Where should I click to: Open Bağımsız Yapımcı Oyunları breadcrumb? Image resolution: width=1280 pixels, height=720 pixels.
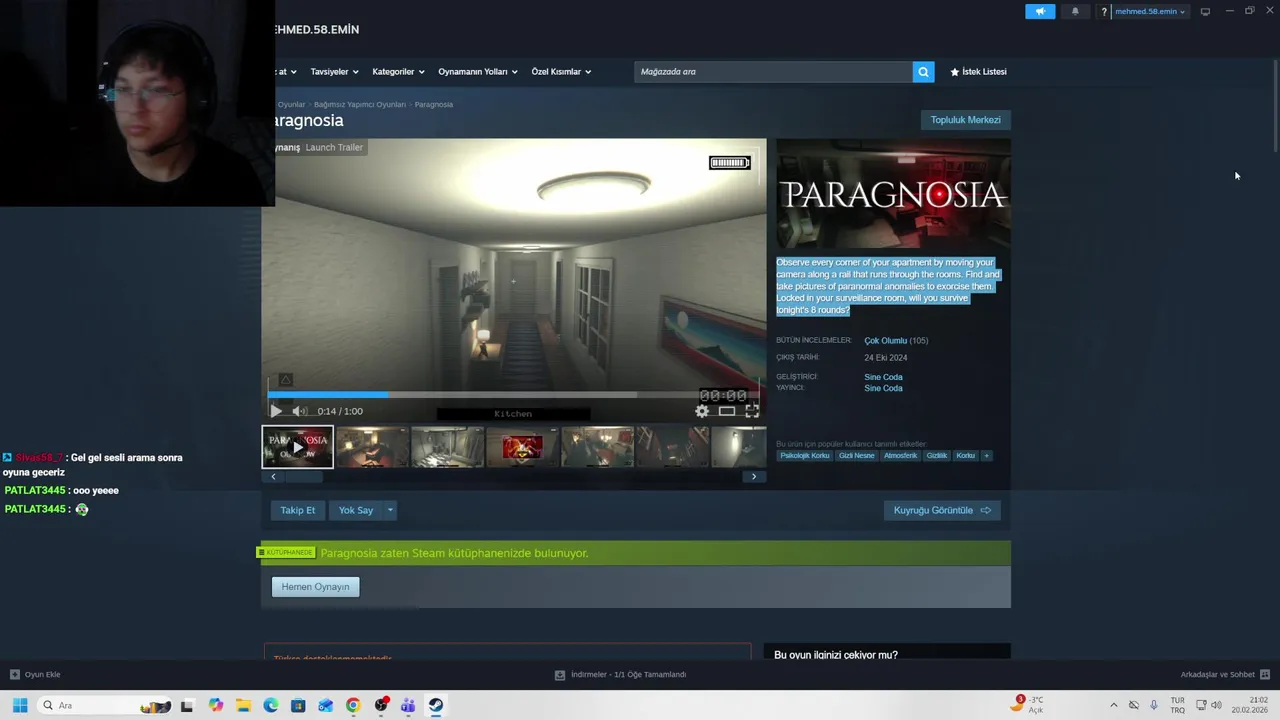click(360, 104)
